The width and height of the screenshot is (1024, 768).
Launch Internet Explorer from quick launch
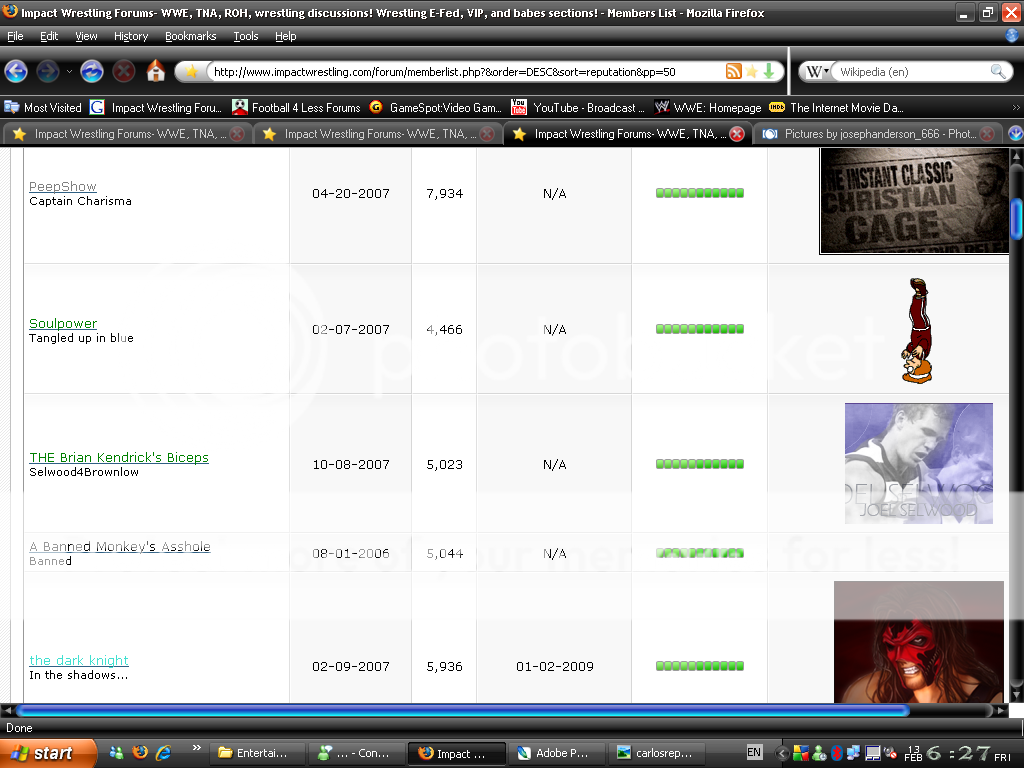coord(163,752)
